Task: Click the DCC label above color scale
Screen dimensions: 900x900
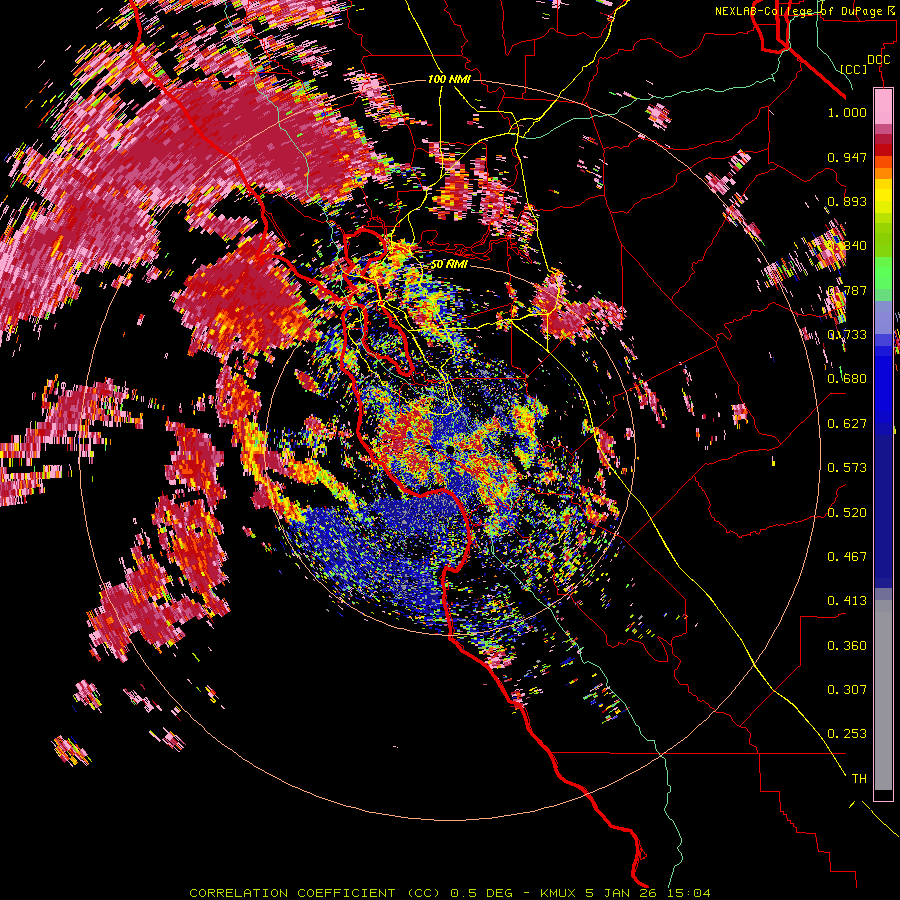Action: [878, 60]
